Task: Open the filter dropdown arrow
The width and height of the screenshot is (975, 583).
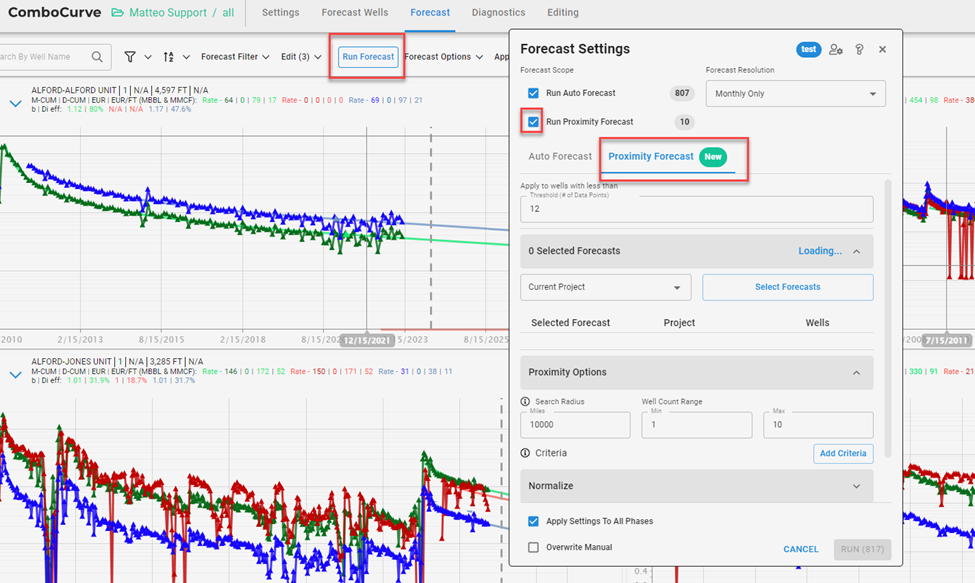Action: pyautogui.click(x=148, y=57)
